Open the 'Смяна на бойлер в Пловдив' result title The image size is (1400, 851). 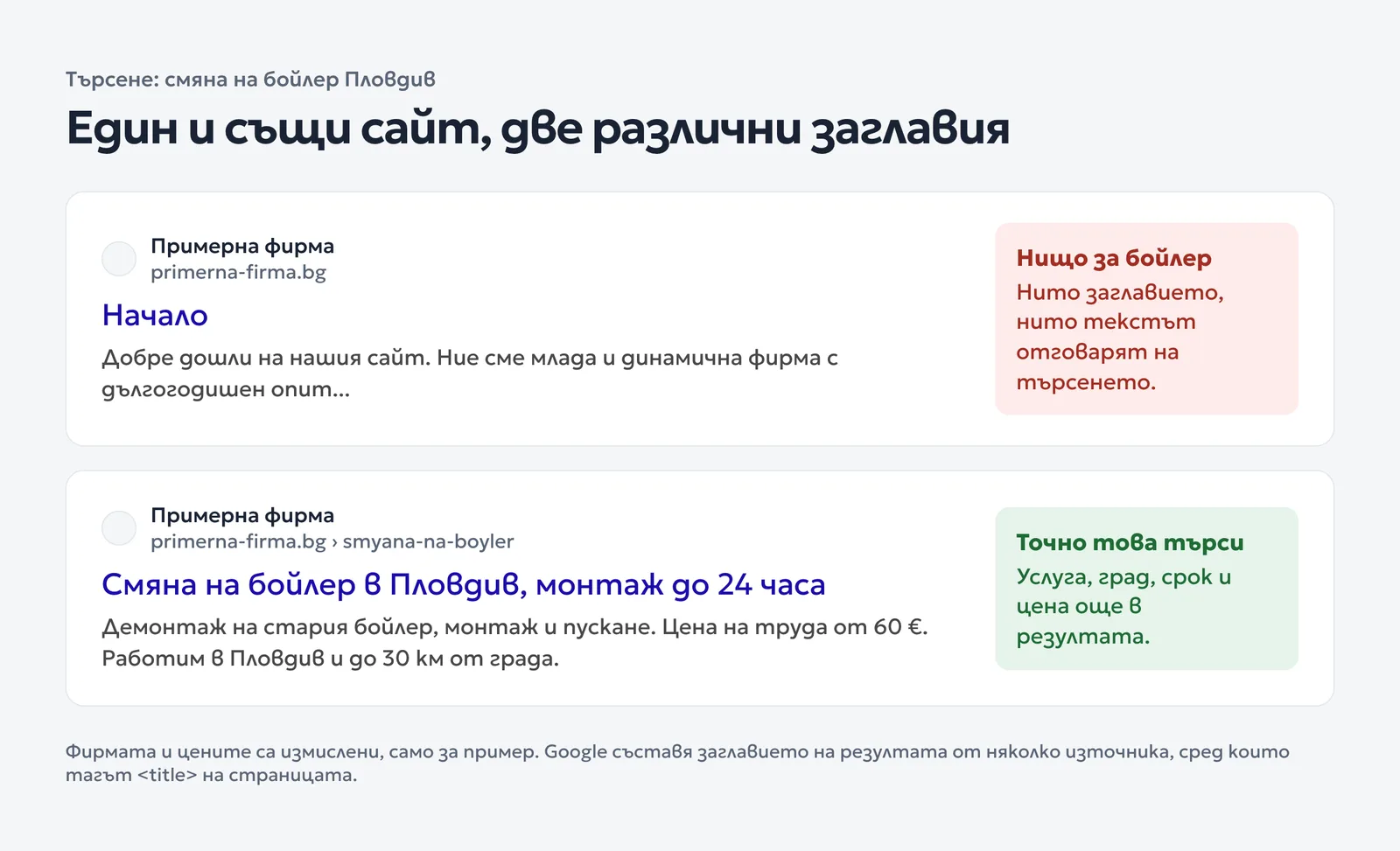click(x=464, y=584)
